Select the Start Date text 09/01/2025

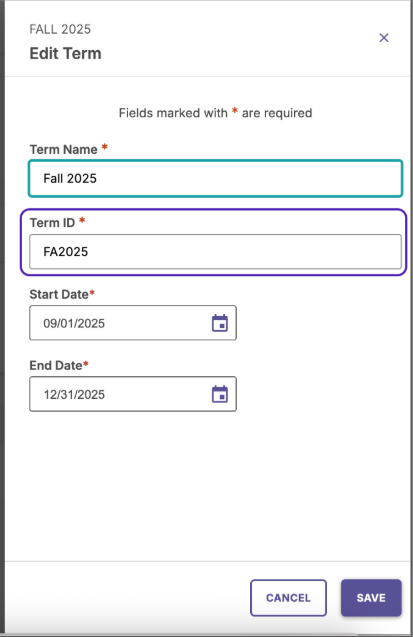click(x=74, y=323)
